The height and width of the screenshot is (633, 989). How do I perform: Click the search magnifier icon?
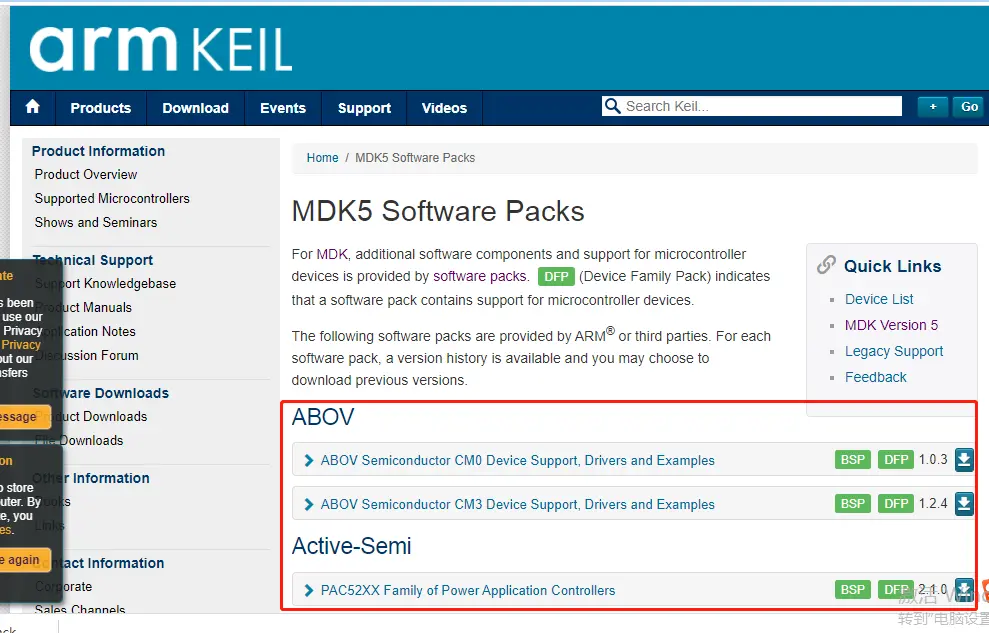pyautogui.click(x=612, y=106)
